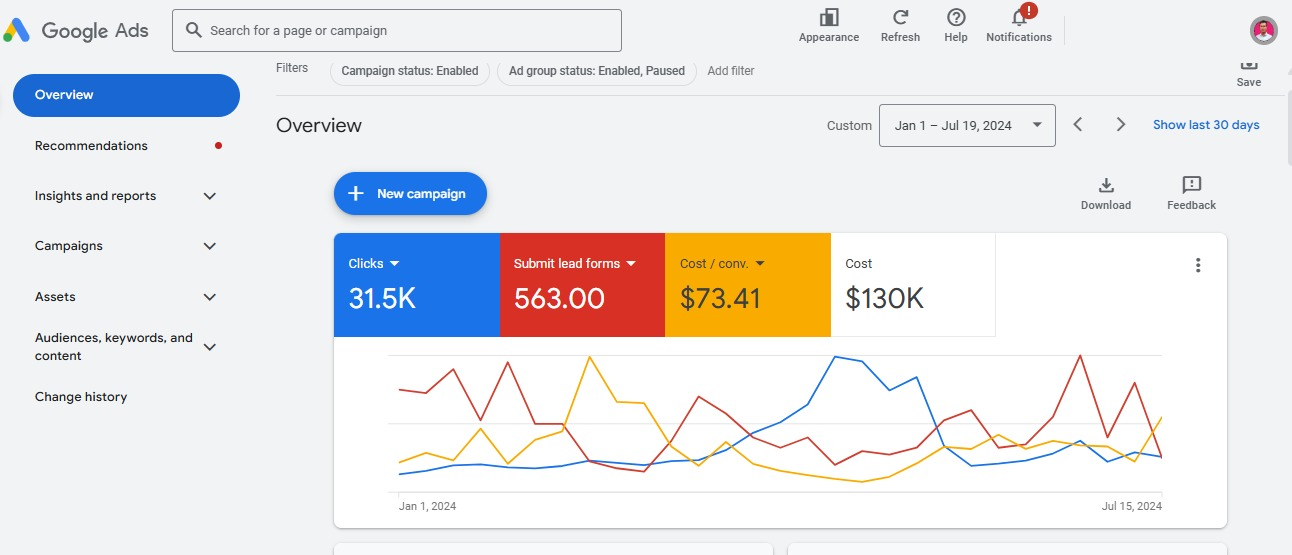Download the overview report
Image resolution: width=1292 pixels, height=555 pixels.
(1105, 186)
